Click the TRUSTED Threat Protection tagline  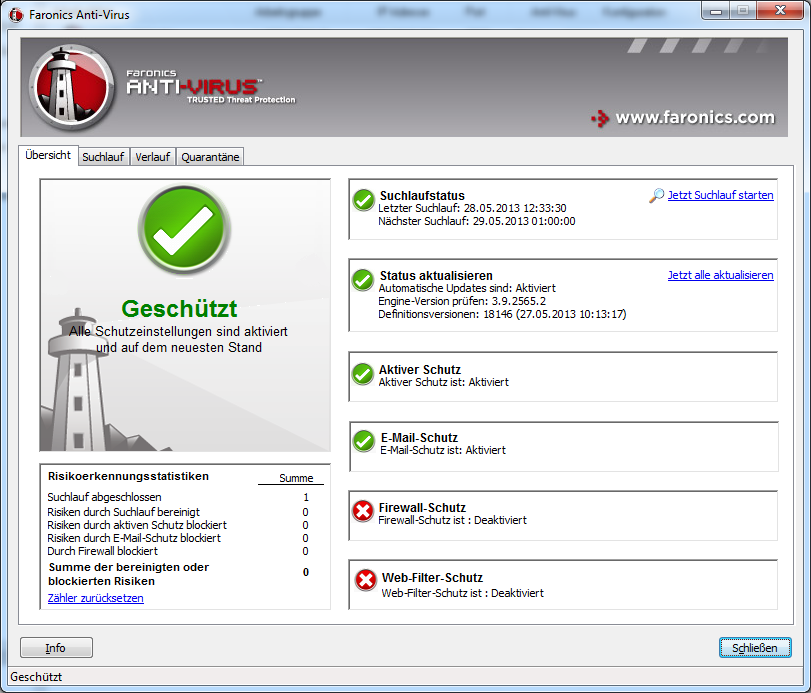click(241, 99)
